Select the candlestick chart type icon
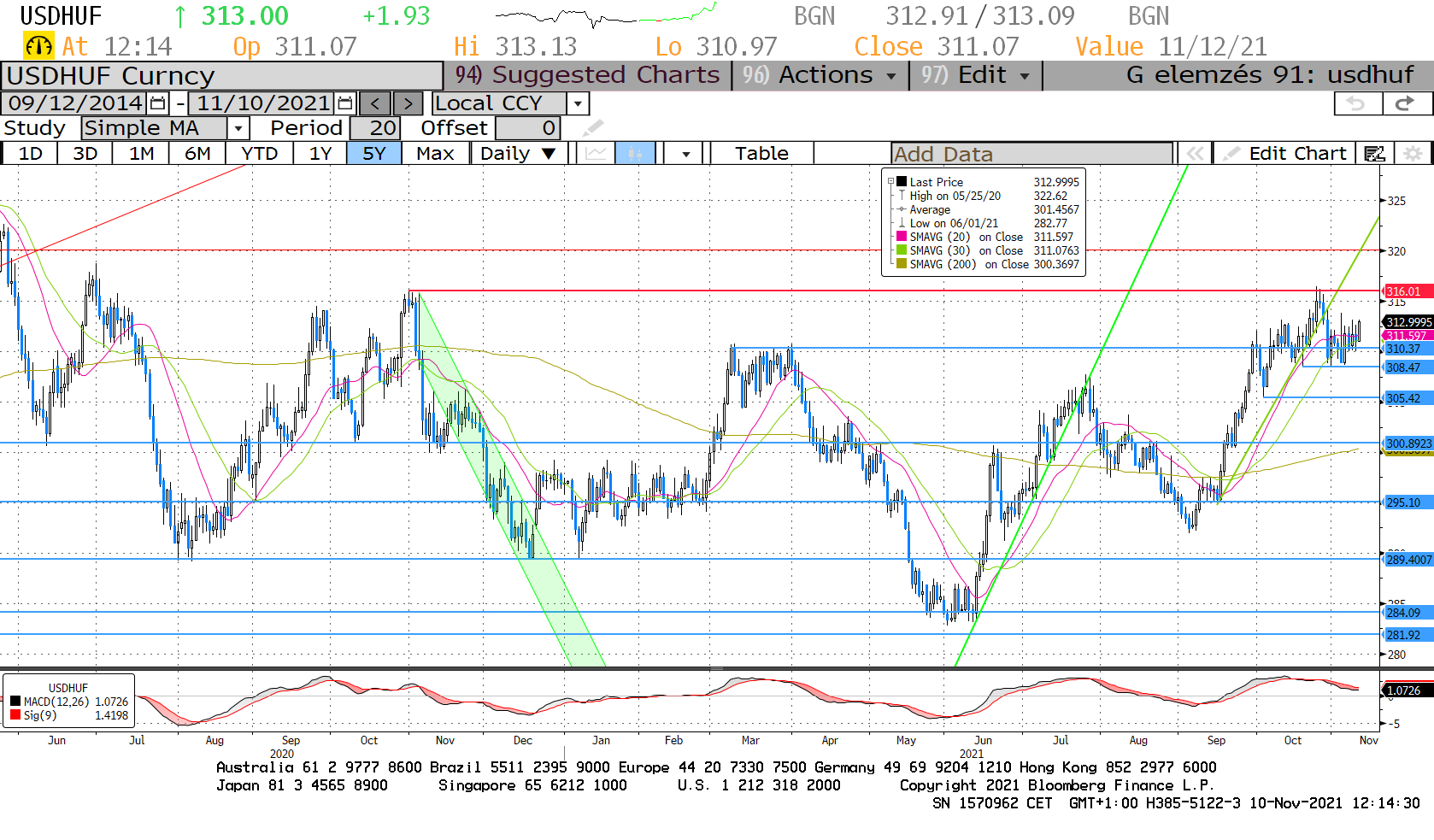Screen dimensions: 1434x840 click(634, 154)
